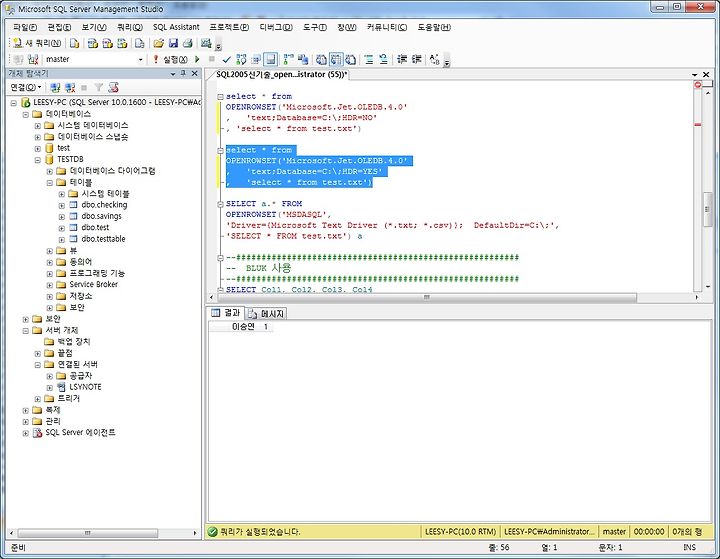This screenshot has height=559, width=720.
Task: Click the Open File folder icon
Action: [x=158, y=43]
